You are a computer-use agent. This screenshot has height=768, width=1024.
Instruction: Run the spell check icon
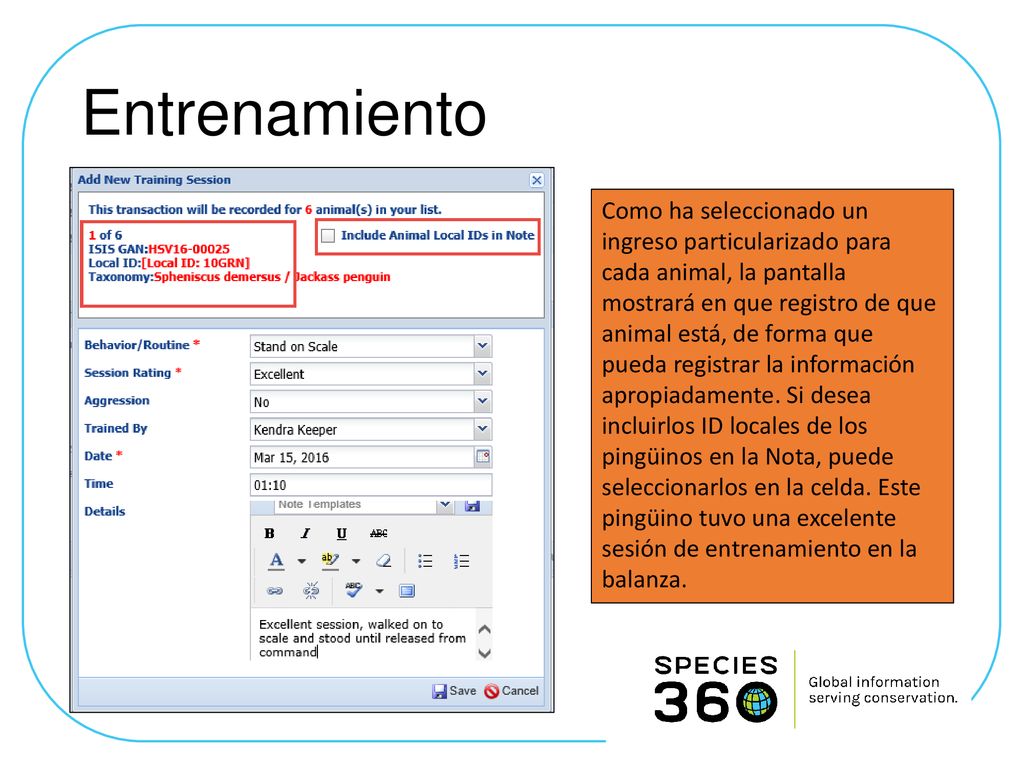(353, 590)
